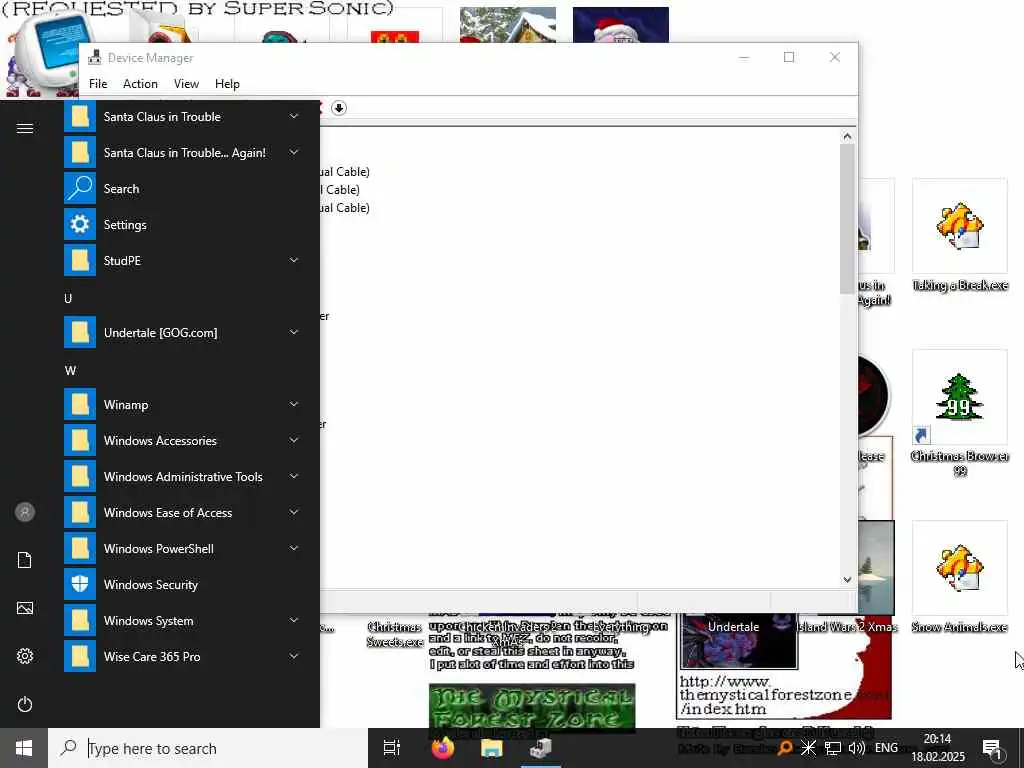Open the View menu in Device Manager
The height and width of the screenshot is (768, 1024).
coord(186,84)
